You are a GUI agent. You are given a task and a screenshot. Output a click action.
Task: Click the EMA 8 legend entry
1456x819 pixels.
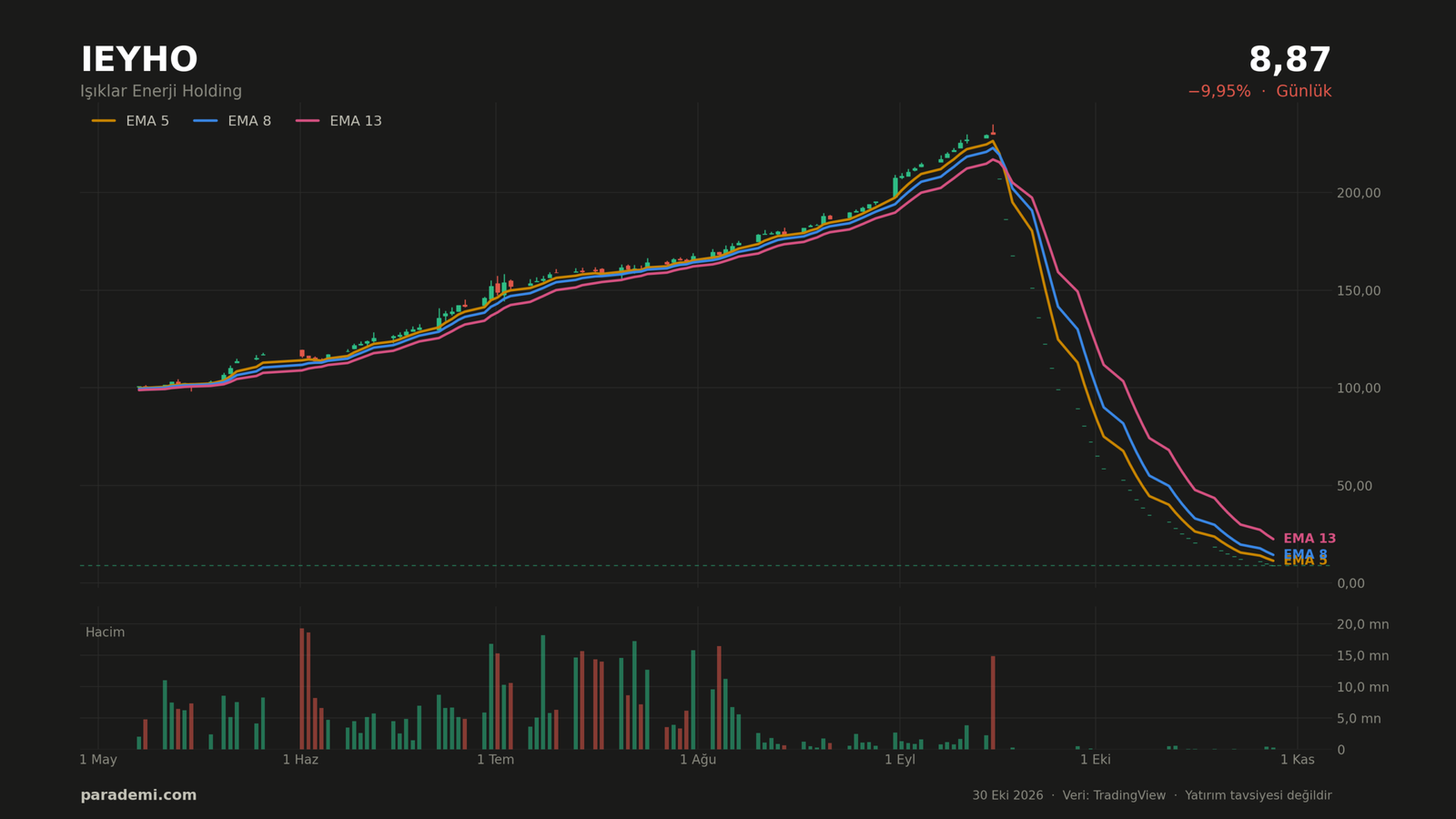[x=232, y=121]
